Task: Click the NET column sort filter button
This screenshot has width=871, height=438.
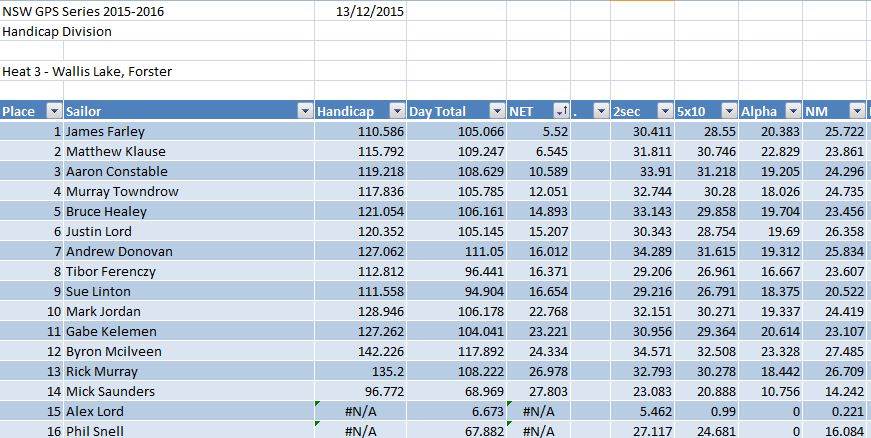Action: click(561, 111)
